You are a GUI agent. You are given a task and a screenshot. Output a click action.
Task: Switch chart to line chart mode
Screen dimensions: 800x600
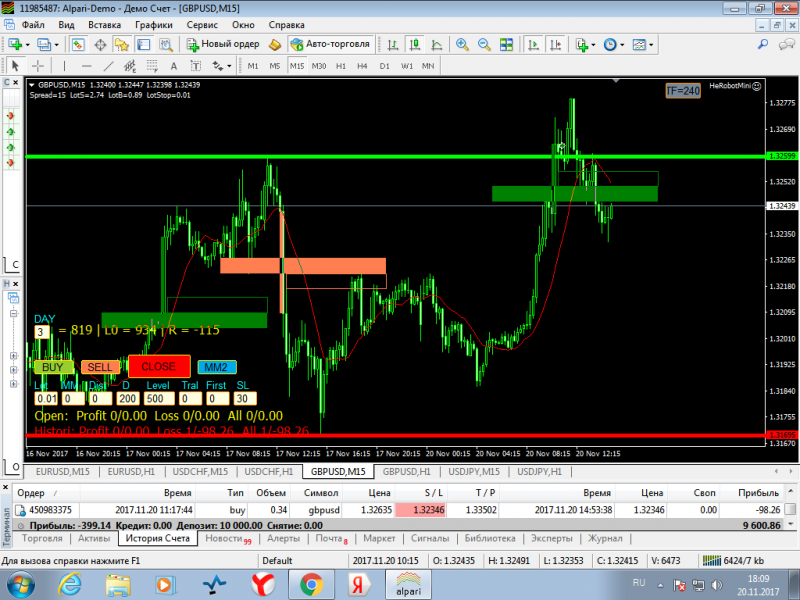click(x=437, y=45)
